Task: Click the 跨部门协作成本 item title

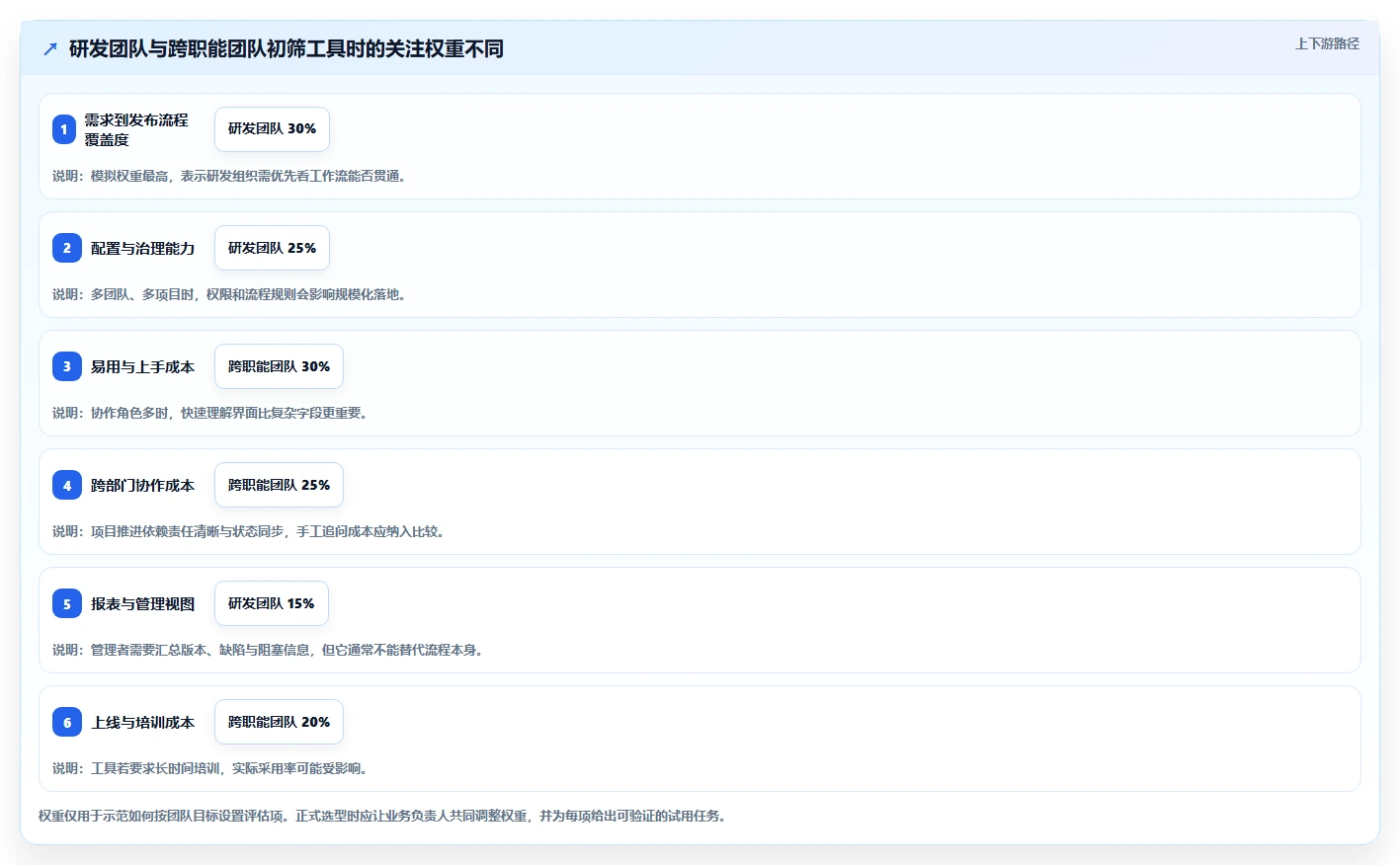Action: pos(143,485)
